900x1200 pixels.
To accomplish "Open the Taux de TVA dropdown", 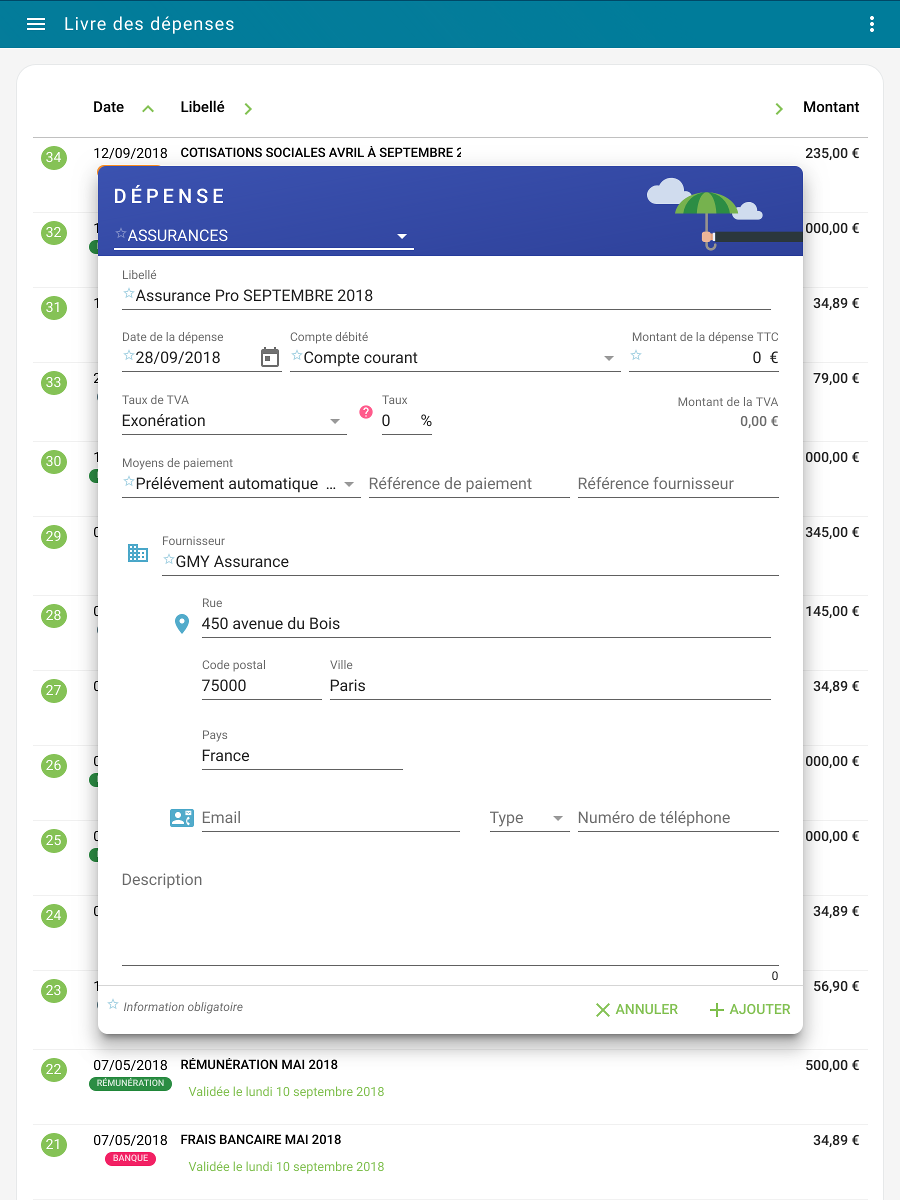I will [x=335, y=421].
